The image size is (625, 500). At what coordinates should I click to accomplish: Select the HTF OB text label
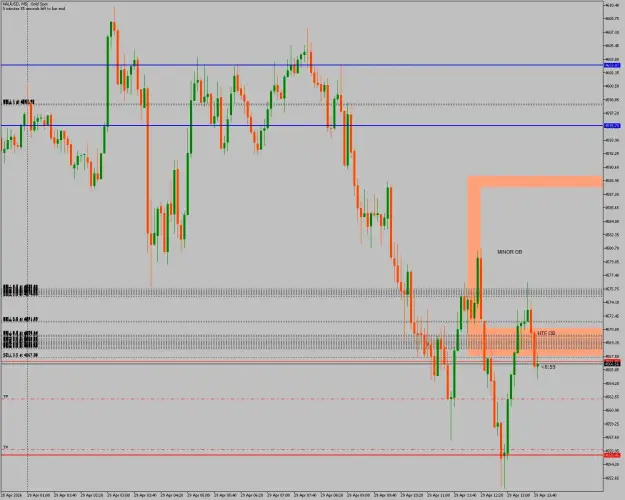546,333
